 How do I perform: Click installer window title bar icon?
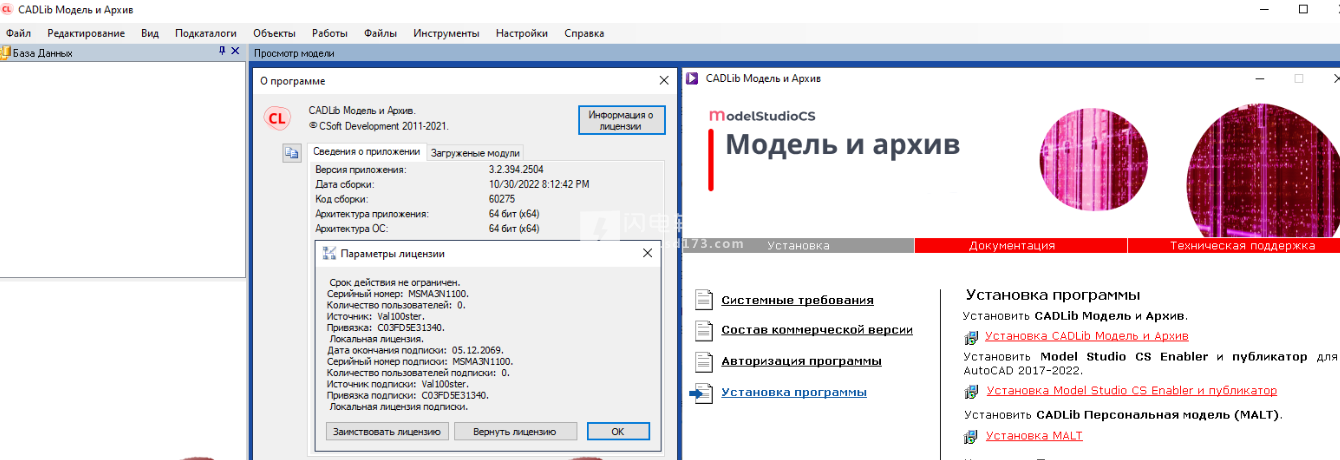point(692,78)
